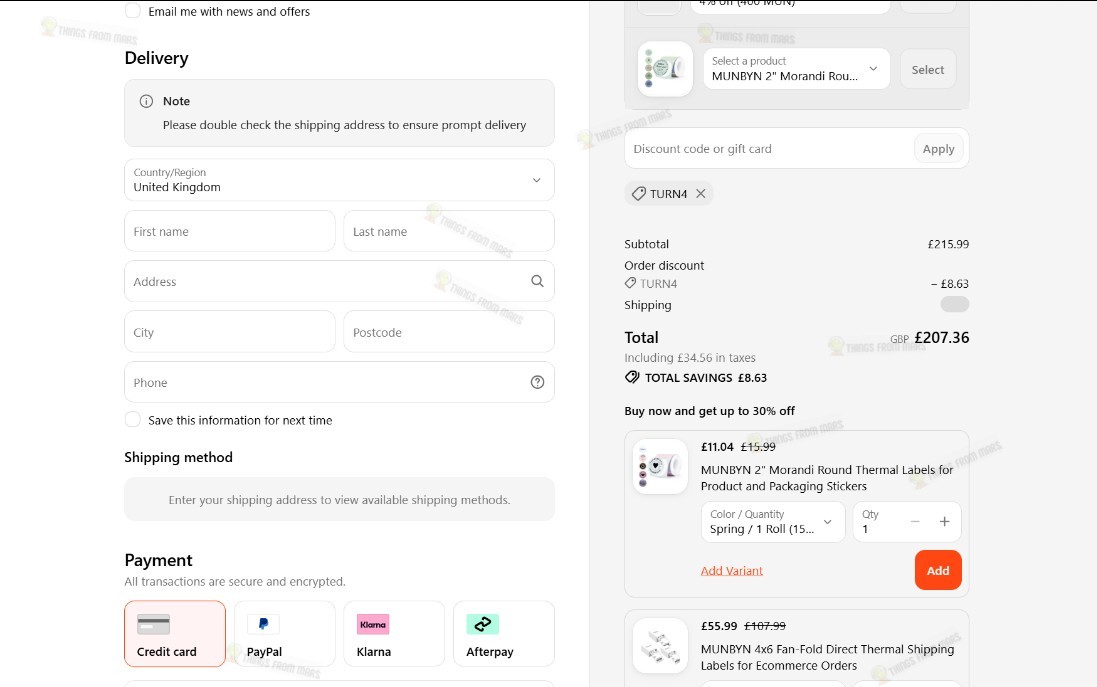
Task: Increase quantity for Morandi Round Thermal Labels
Action: coord(944,521)
